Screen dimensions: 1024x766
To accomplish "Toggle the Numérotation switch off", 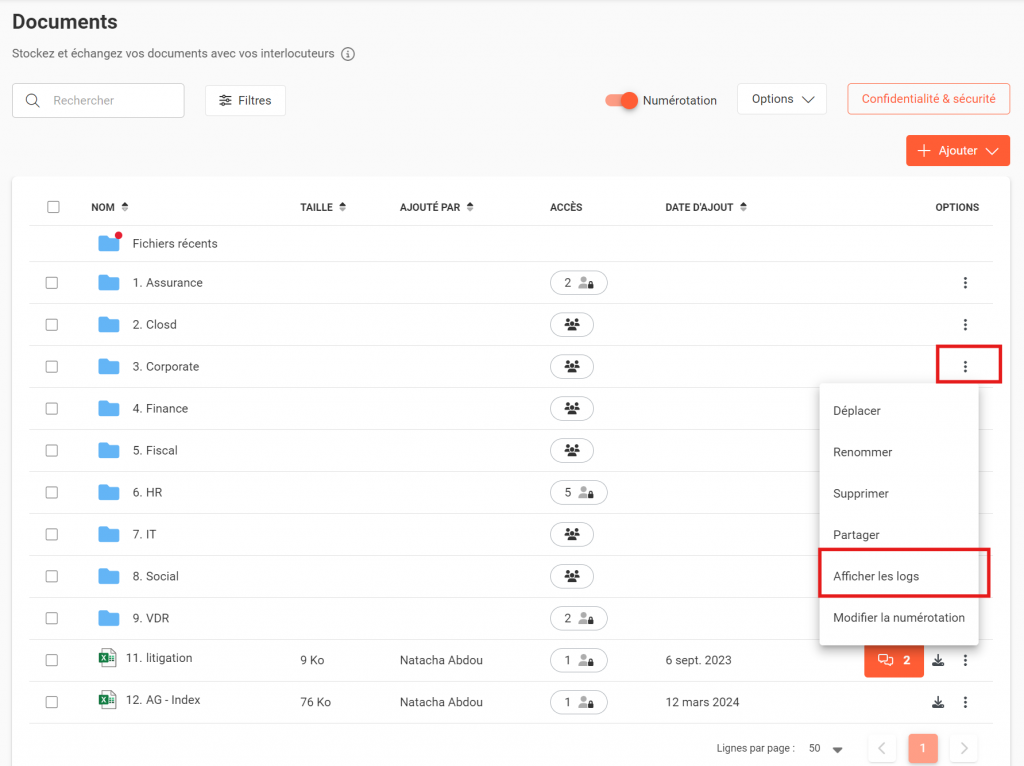I will (621, 100).
